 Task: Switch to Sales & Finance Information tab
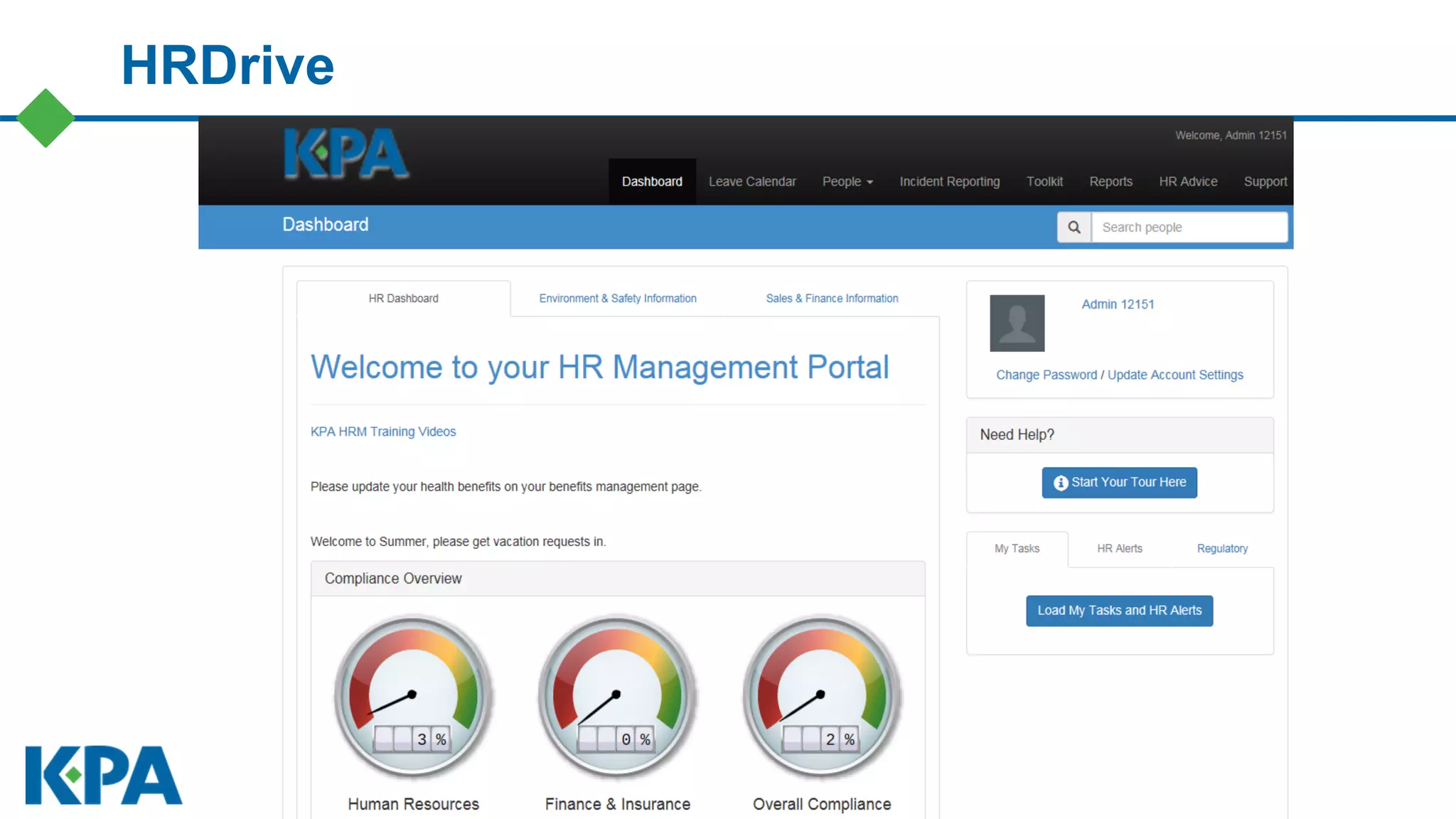(x=832, y=299)
